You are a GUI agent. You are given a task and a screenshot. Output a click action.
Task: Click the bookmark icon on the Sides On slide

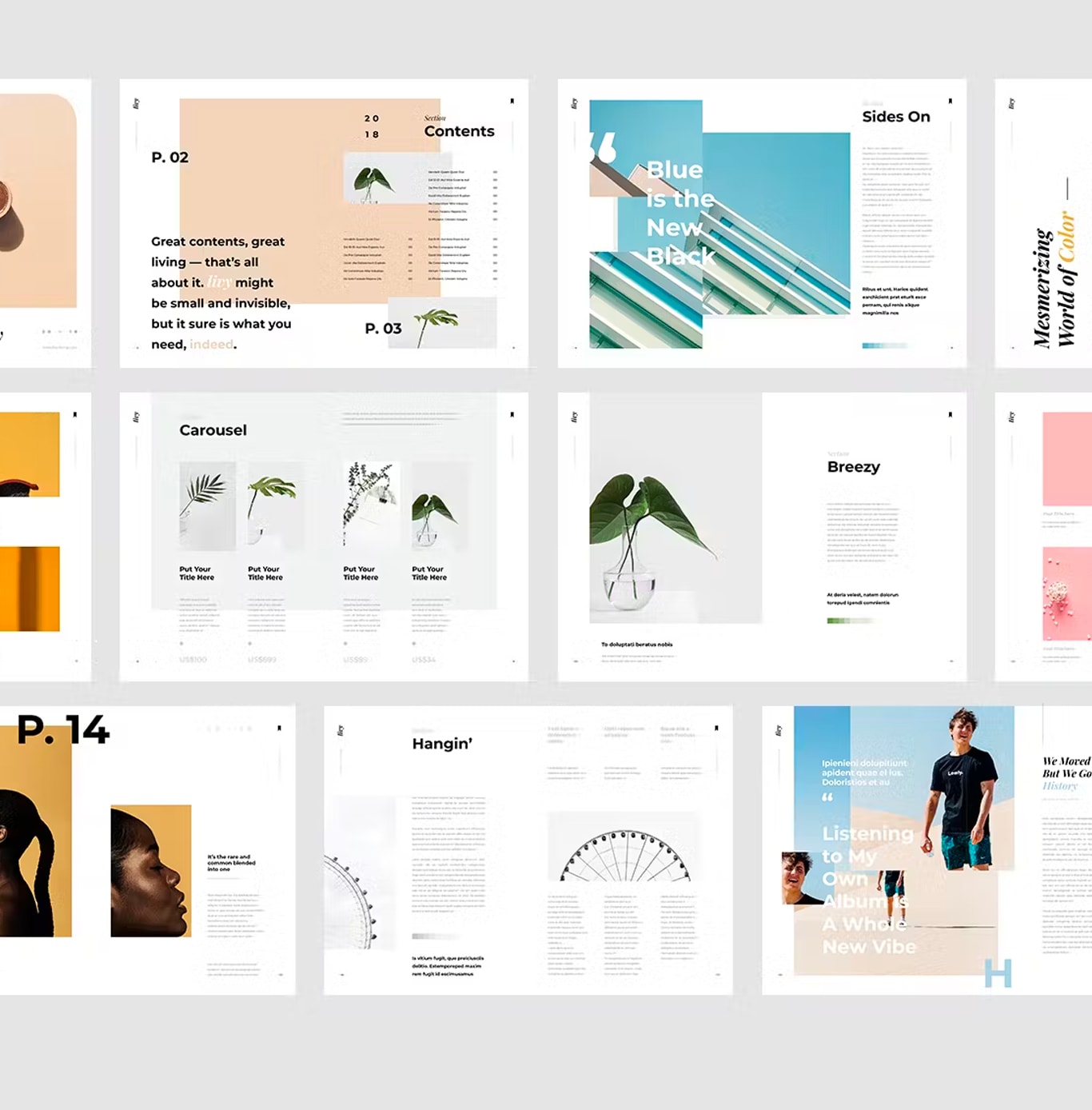tap(950, 101)
